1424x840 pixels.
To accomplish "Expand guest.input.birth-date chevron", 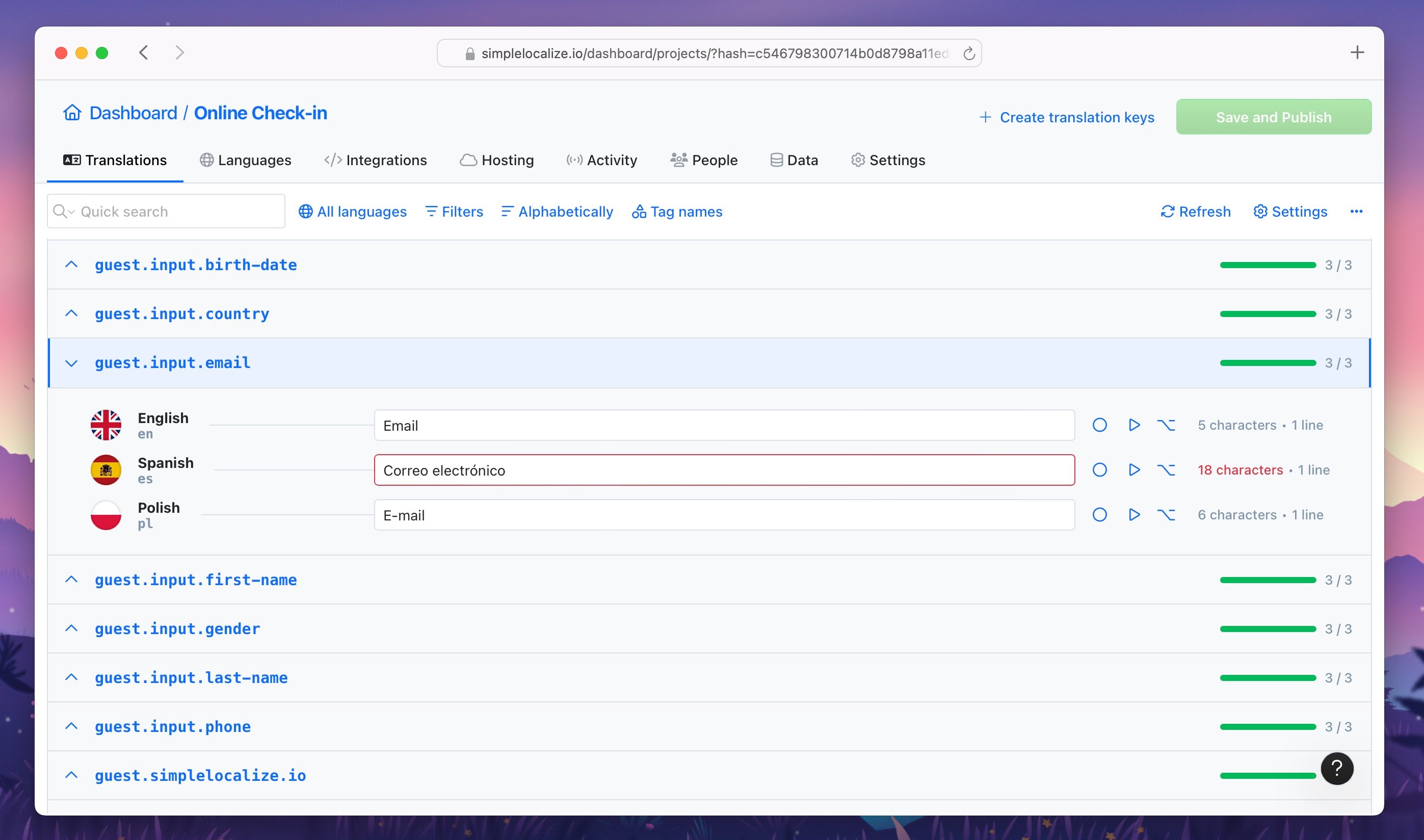I will pyautogui.click(x=71, y=265).
